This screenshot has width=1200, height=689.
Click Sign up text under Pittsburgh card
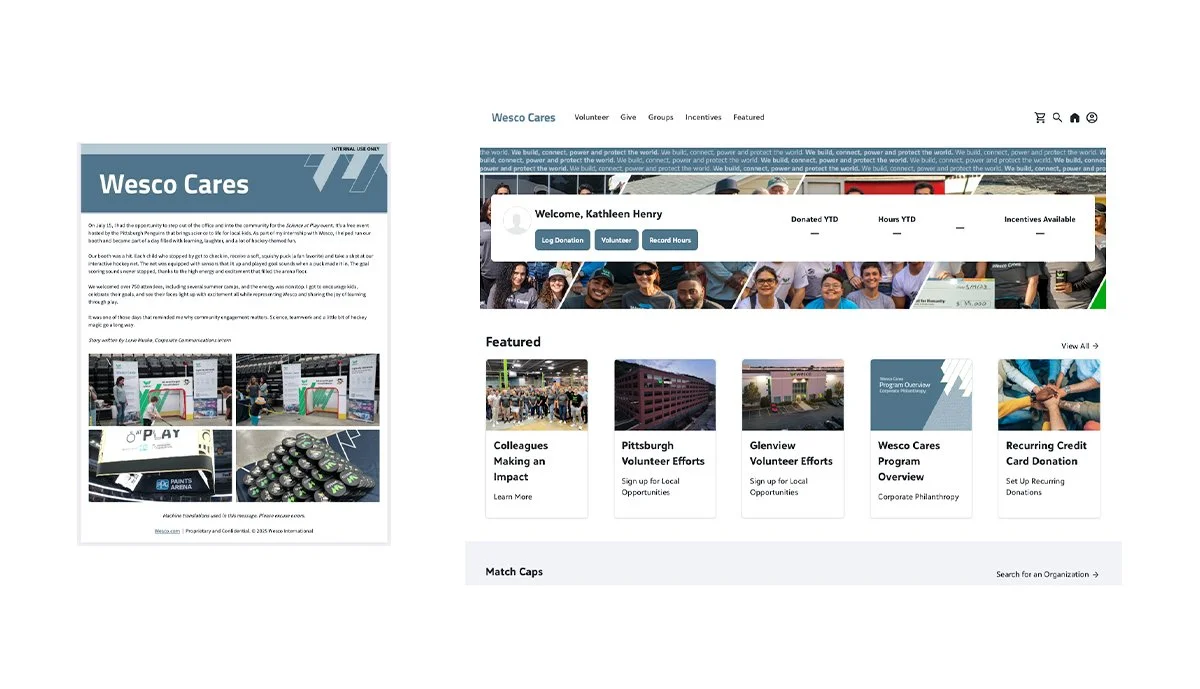tap(651, 487)
